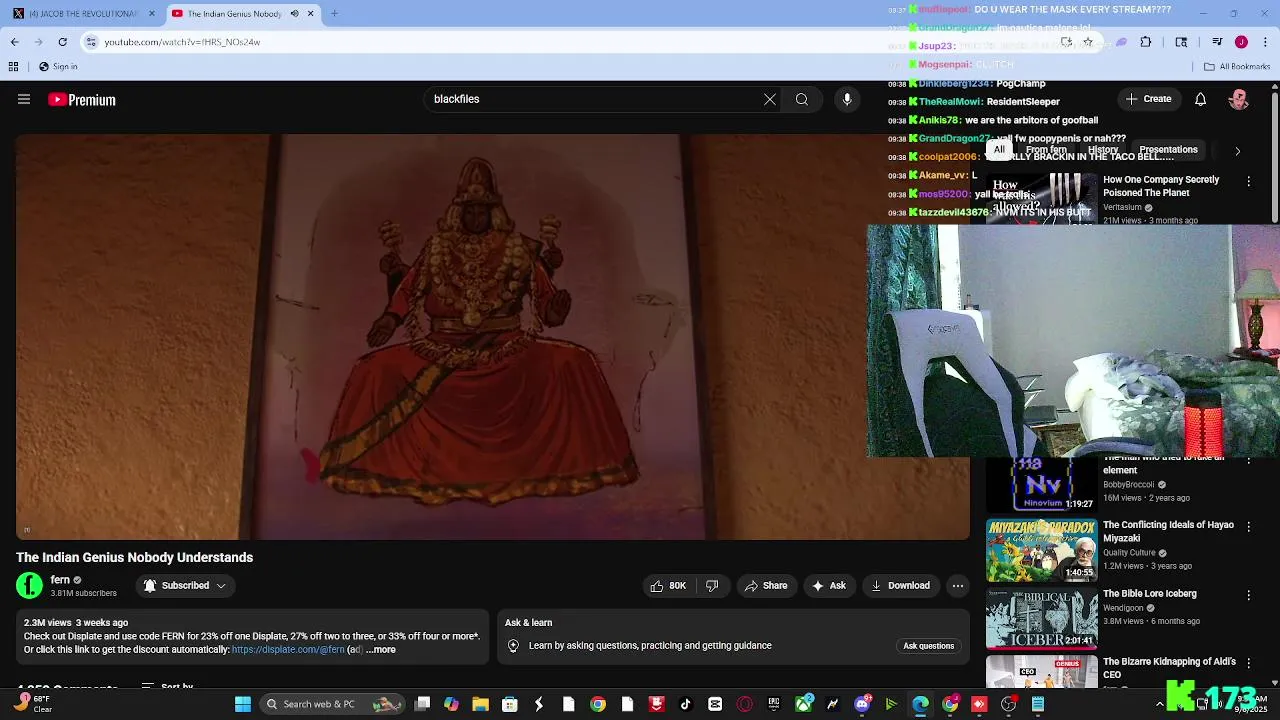Open options for Veritasium video
Viewport: 1280px width, 720px height.
point(1248,182)
